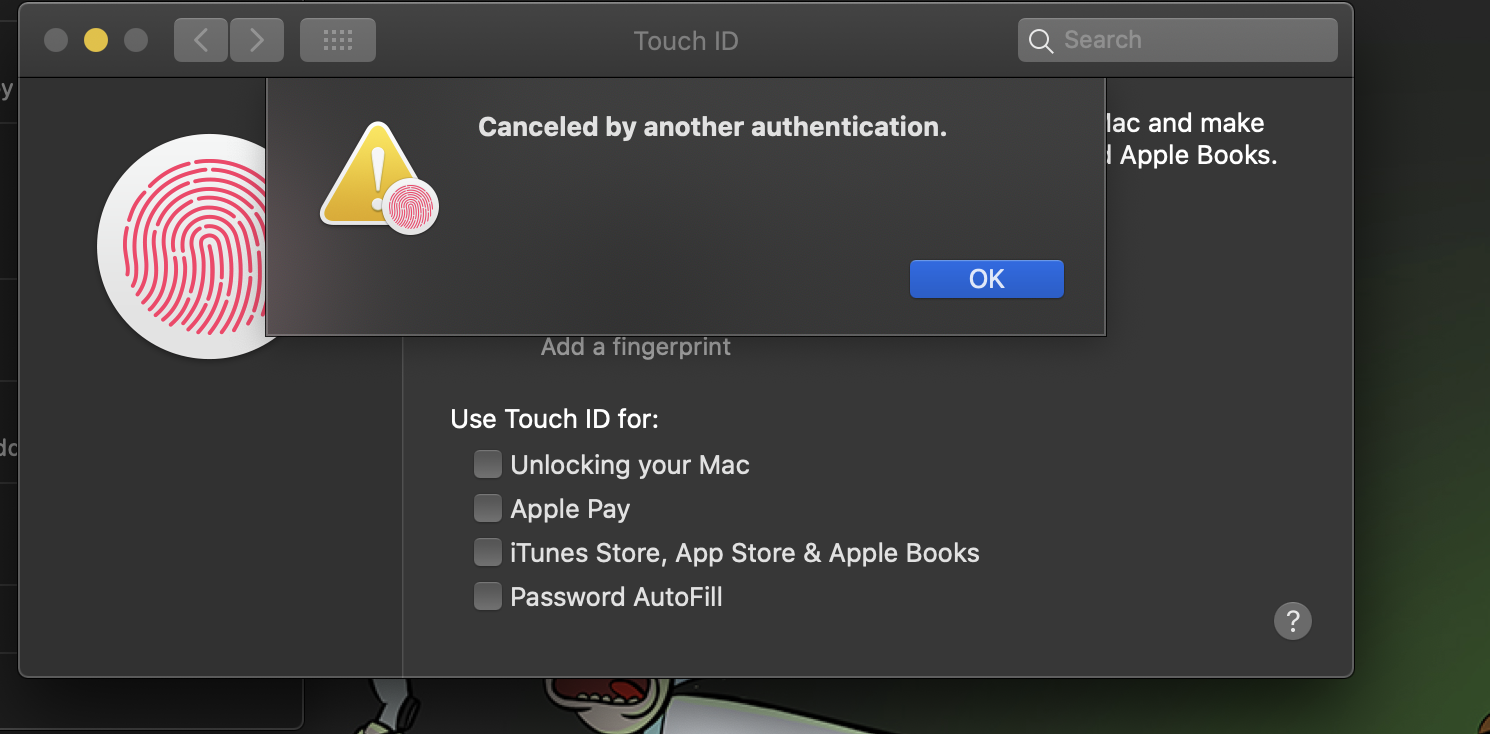Image resolution: width=1490 pixels, height=734 pixels.
Task: Select the partially visible sidebar item on the left
Action: [x=8, y=447]
